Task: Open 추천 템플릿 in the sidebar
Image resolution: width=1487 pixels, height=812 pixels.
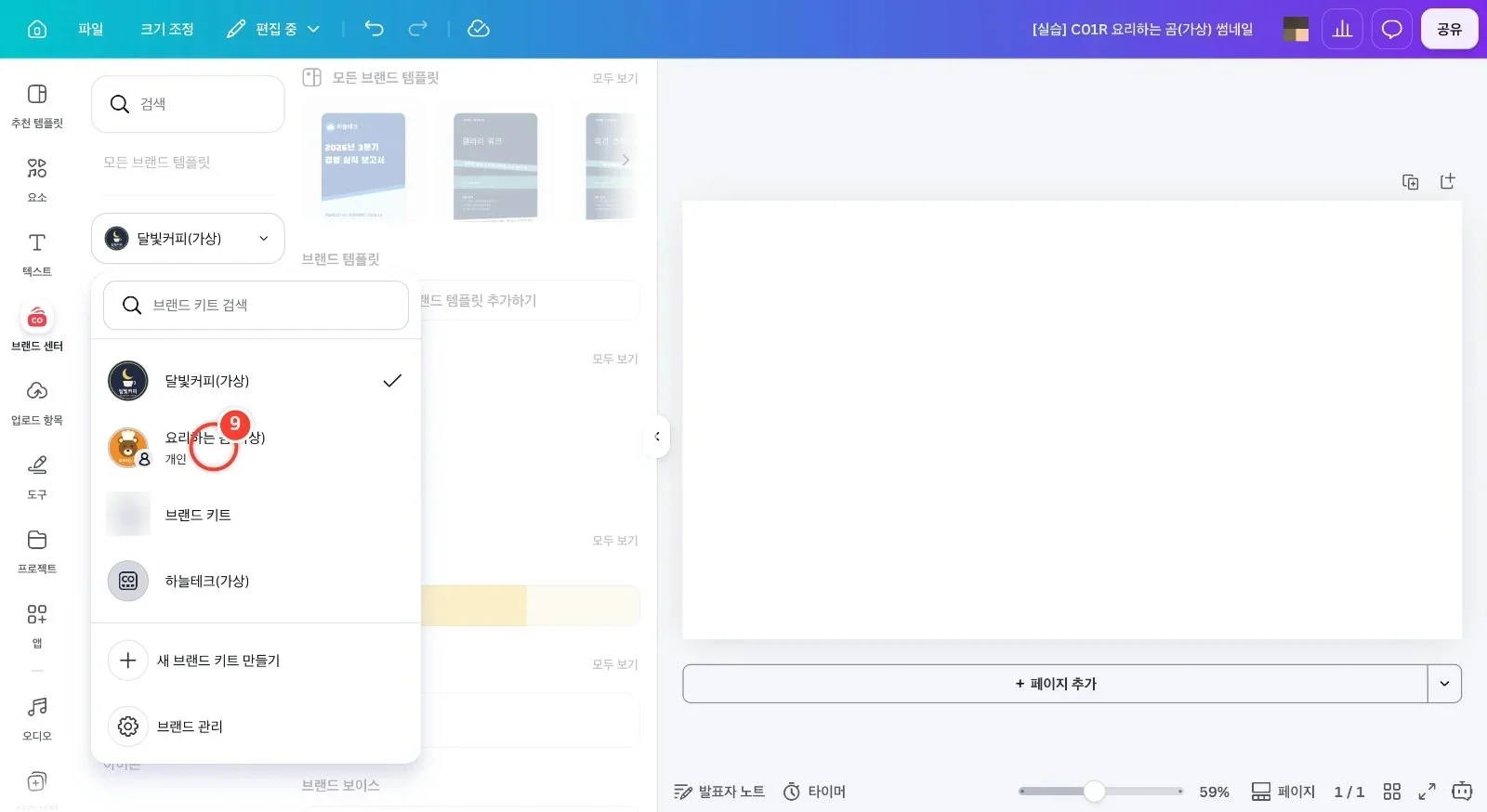Action: [x=37, y=106]
